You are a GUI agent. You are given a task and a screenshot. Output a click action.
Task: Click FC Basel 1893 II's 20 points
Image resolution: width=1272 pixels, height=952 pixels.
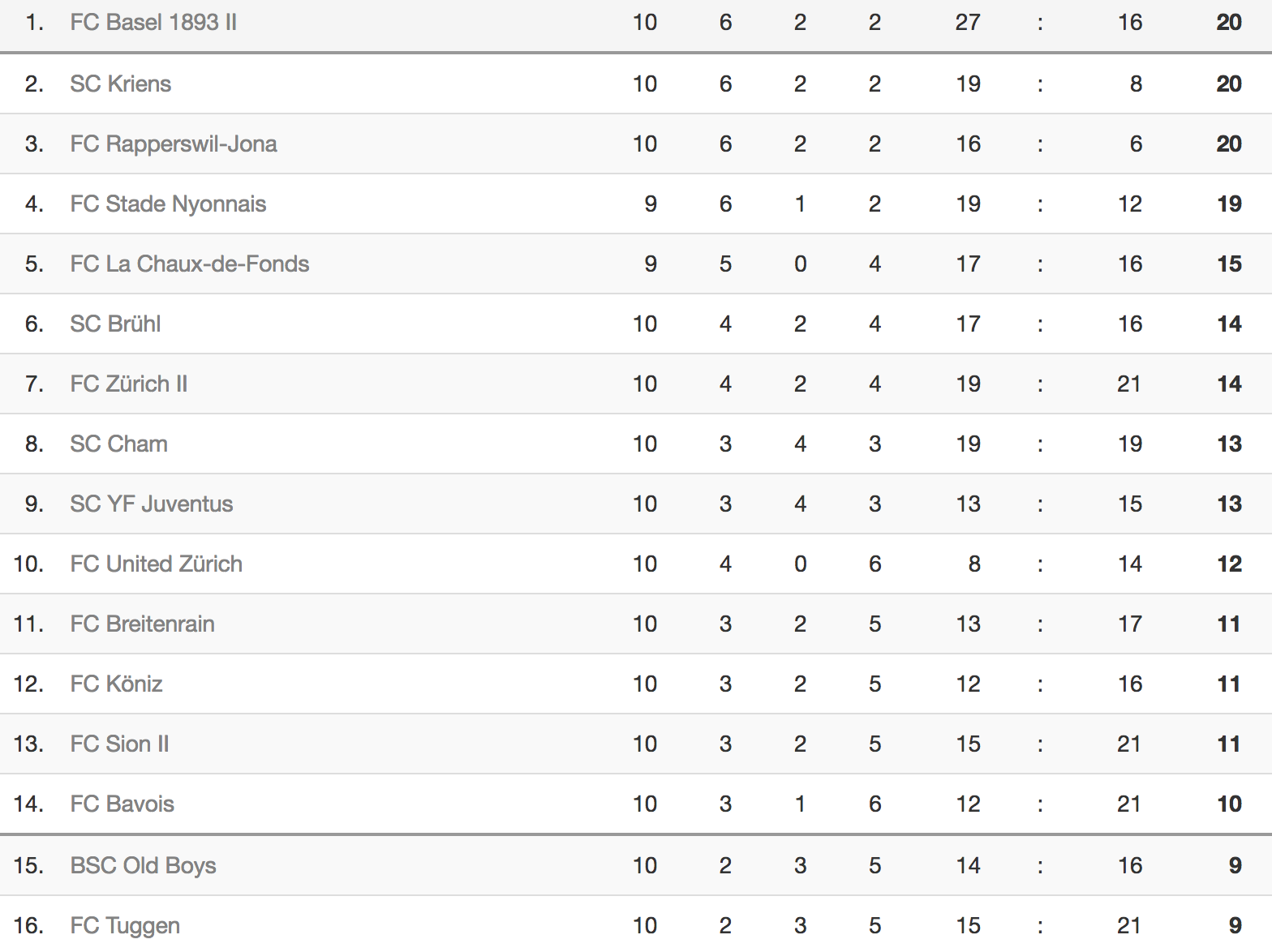coord(1229,22)
